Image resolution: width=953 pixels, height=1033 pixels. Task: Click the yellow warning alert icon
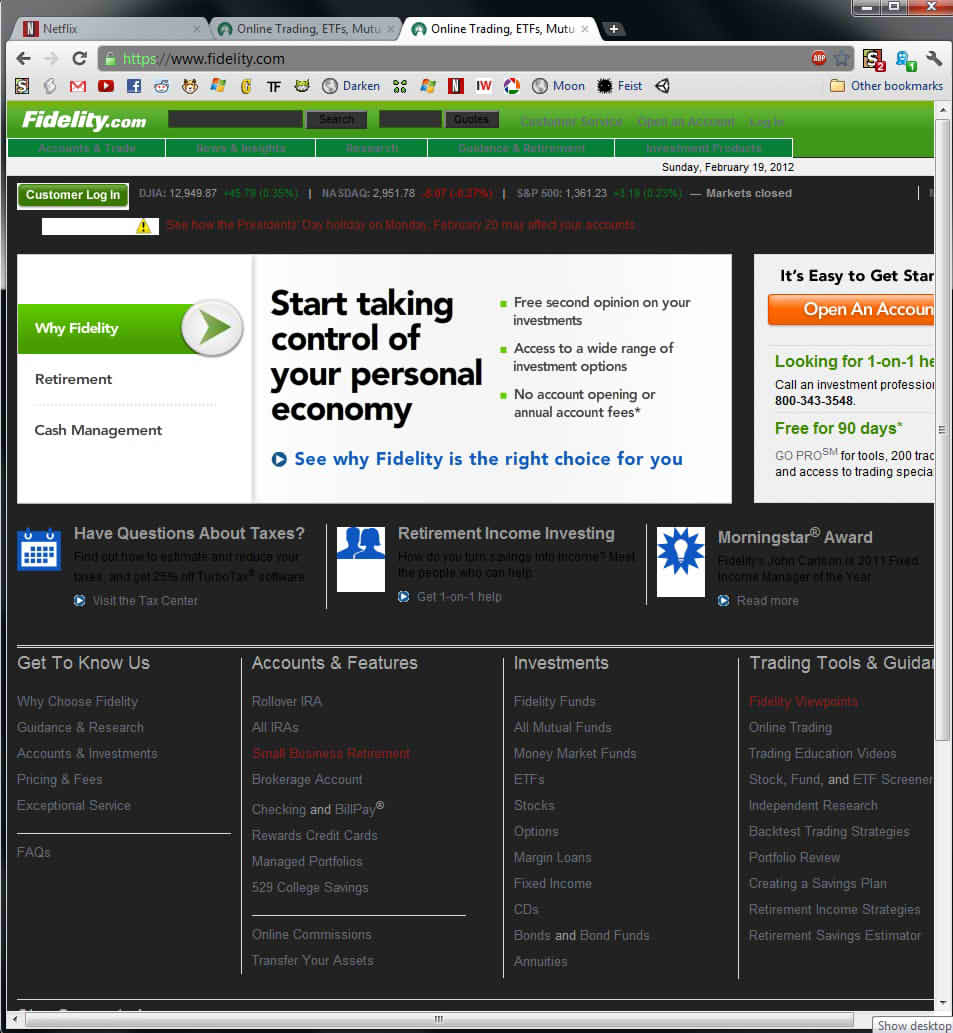pyautogui.click(x=143, y=227)
